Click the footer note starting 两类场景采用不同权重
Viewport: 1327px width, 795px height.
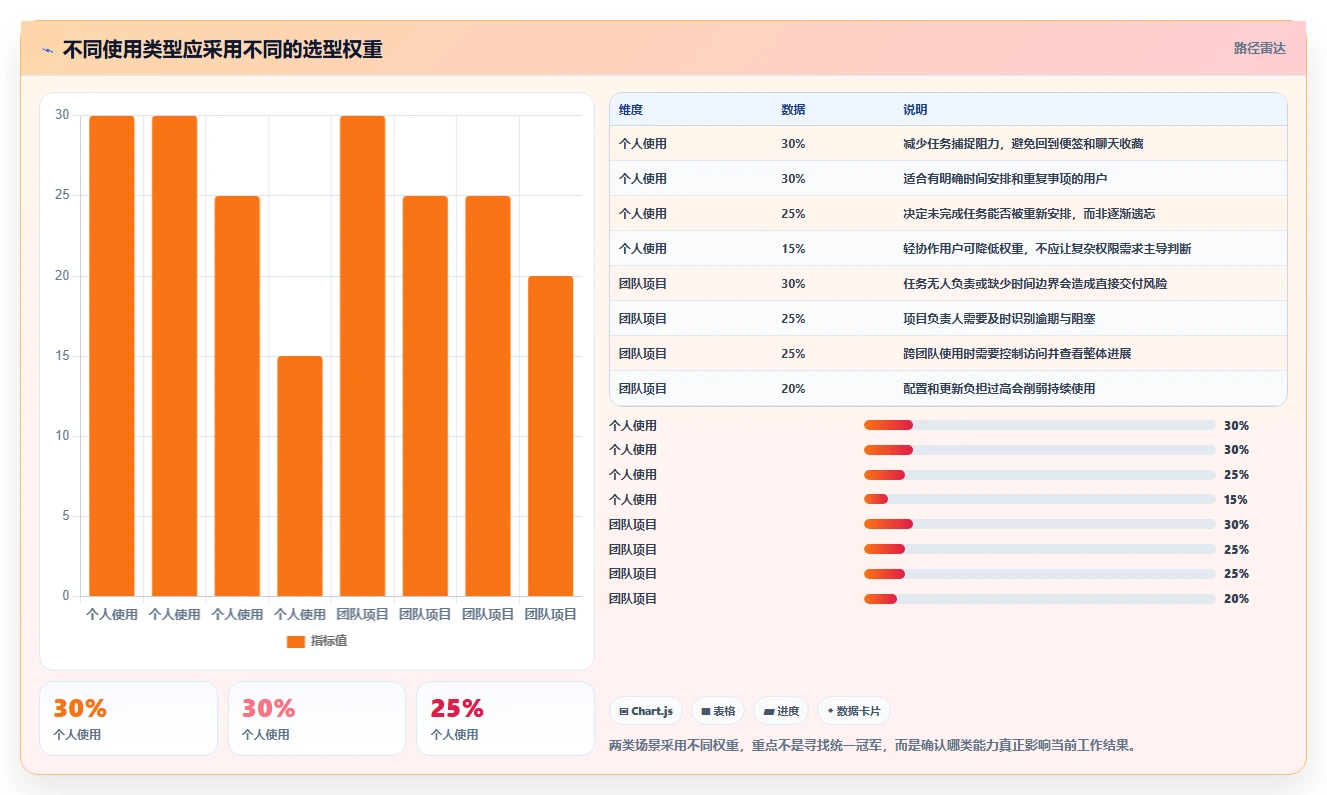coord(872,745)
